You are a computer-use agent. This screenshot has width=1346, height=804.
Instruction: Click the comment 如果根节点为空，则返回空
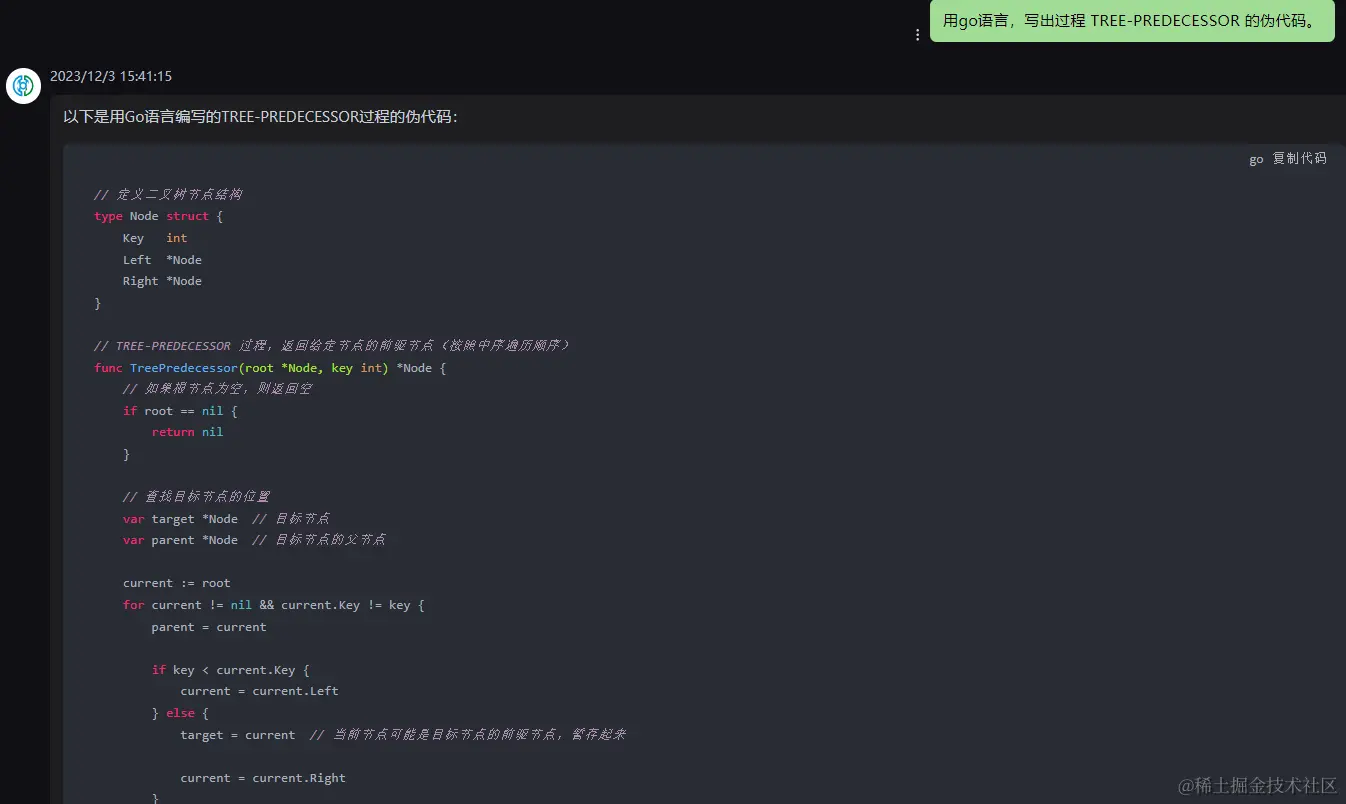point(217,388)
